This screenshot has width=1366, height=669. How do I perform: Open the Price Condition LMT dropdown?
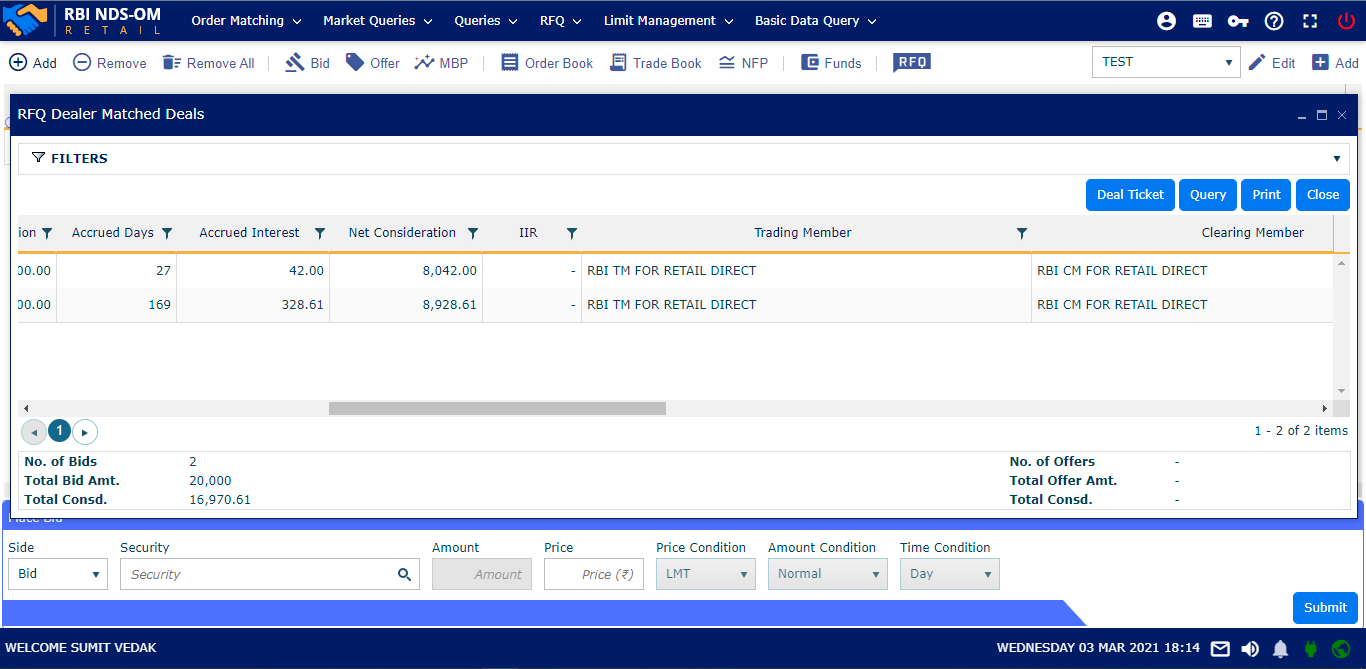coord(706,574)
